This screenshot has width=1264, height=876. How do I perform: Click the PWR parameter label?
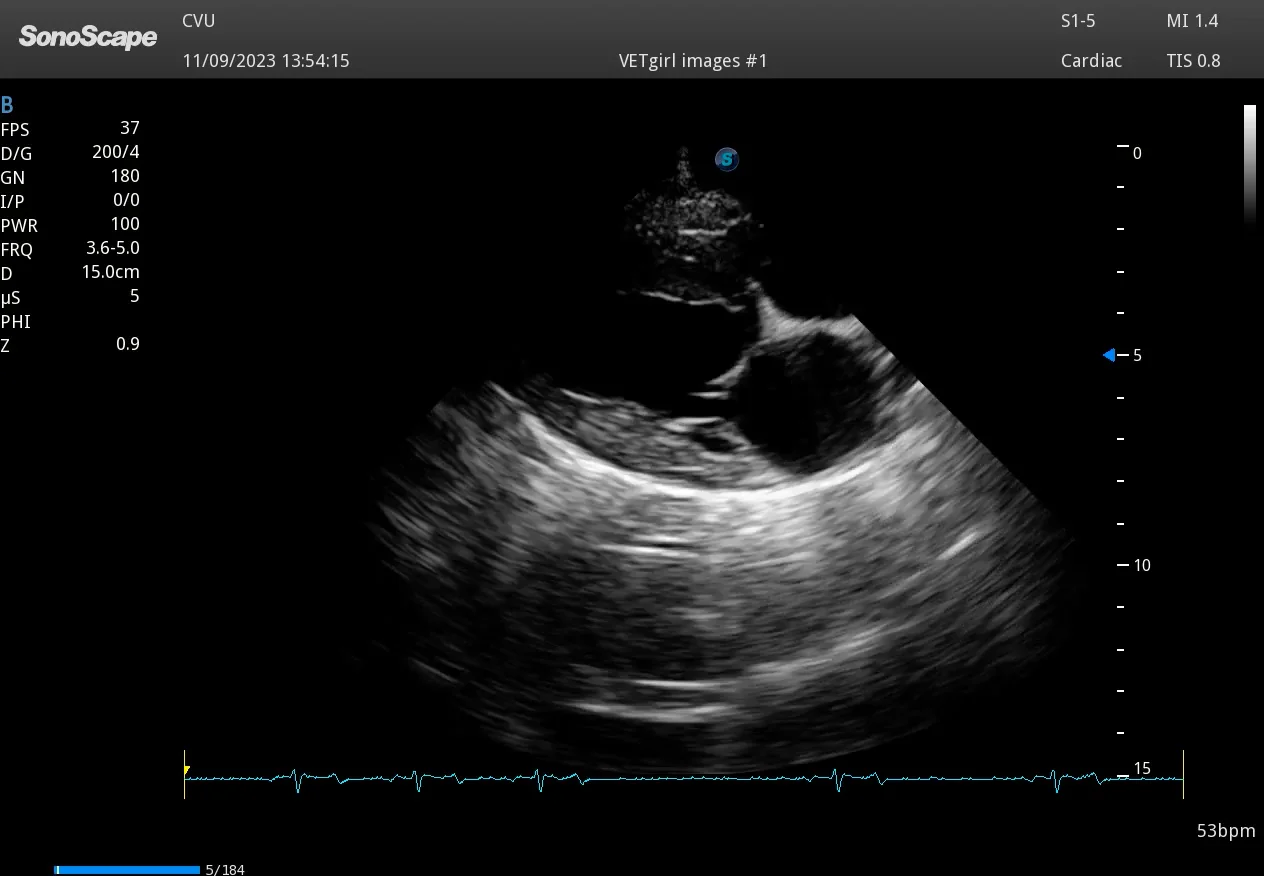coord(19,225)
